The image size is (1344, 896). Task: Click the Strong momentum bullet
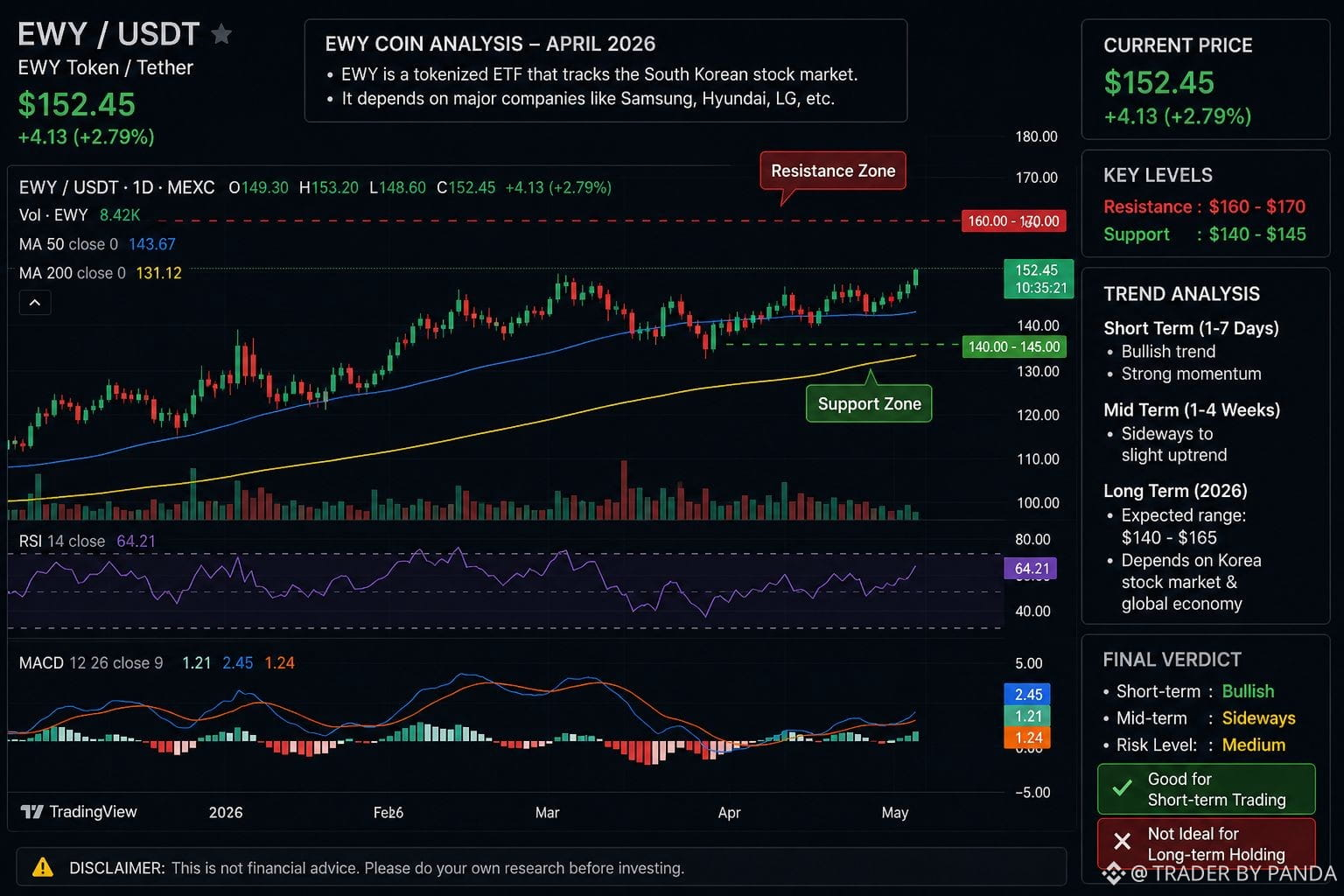coord(1184,374)
